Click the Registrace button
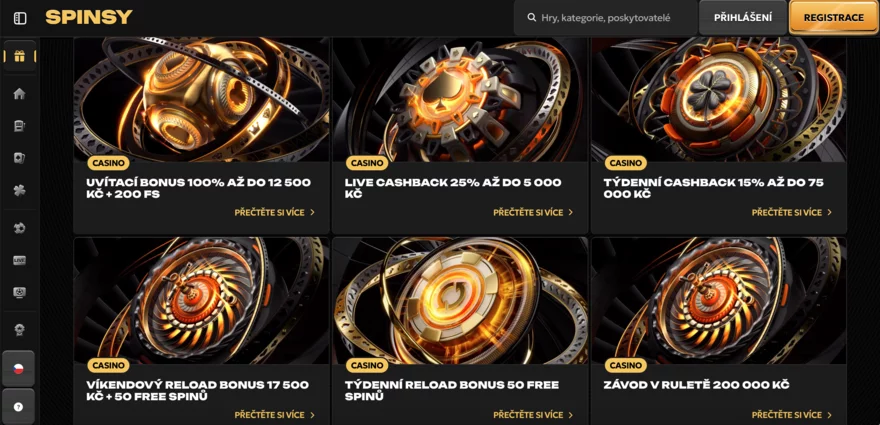880x425 pixels. point(833,18)
